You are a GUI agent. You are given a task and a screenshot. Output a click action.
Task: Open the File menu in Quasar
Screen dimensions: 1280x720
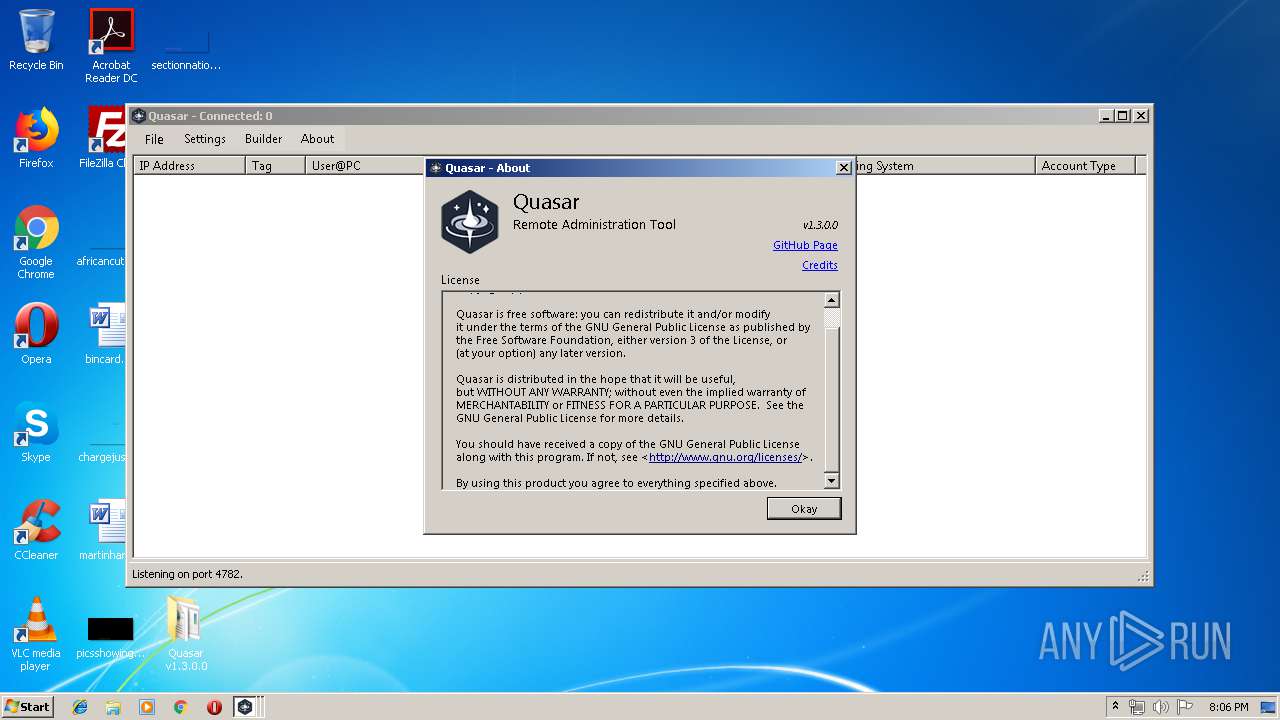click(x=154, y=139)
